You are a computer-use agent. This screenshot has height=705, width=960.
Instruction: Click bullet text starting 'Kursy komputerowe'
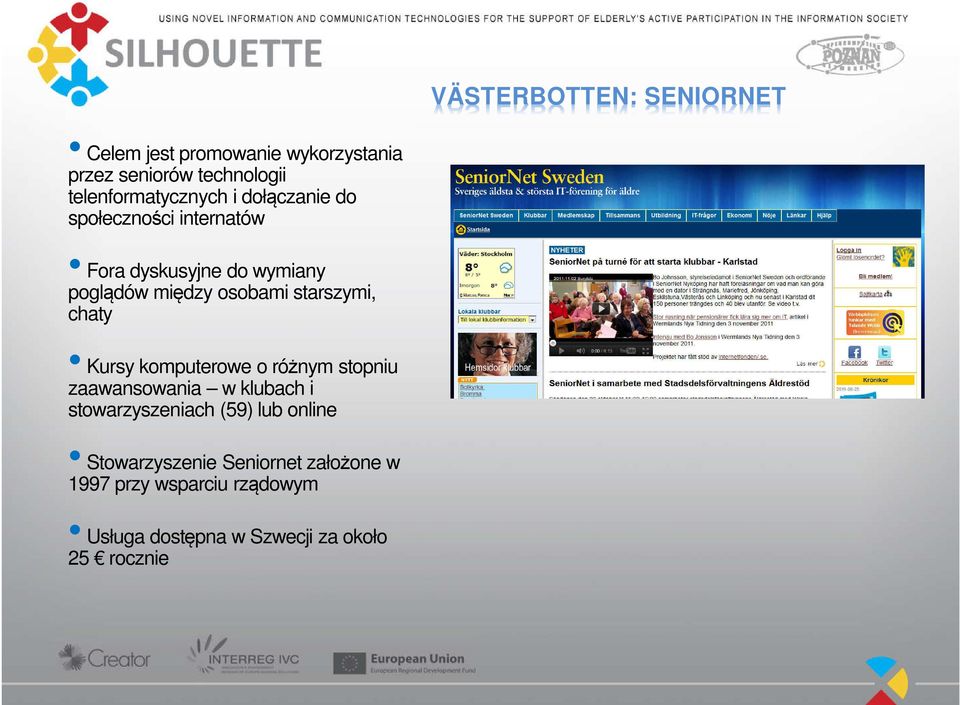[x=233, y=388]
